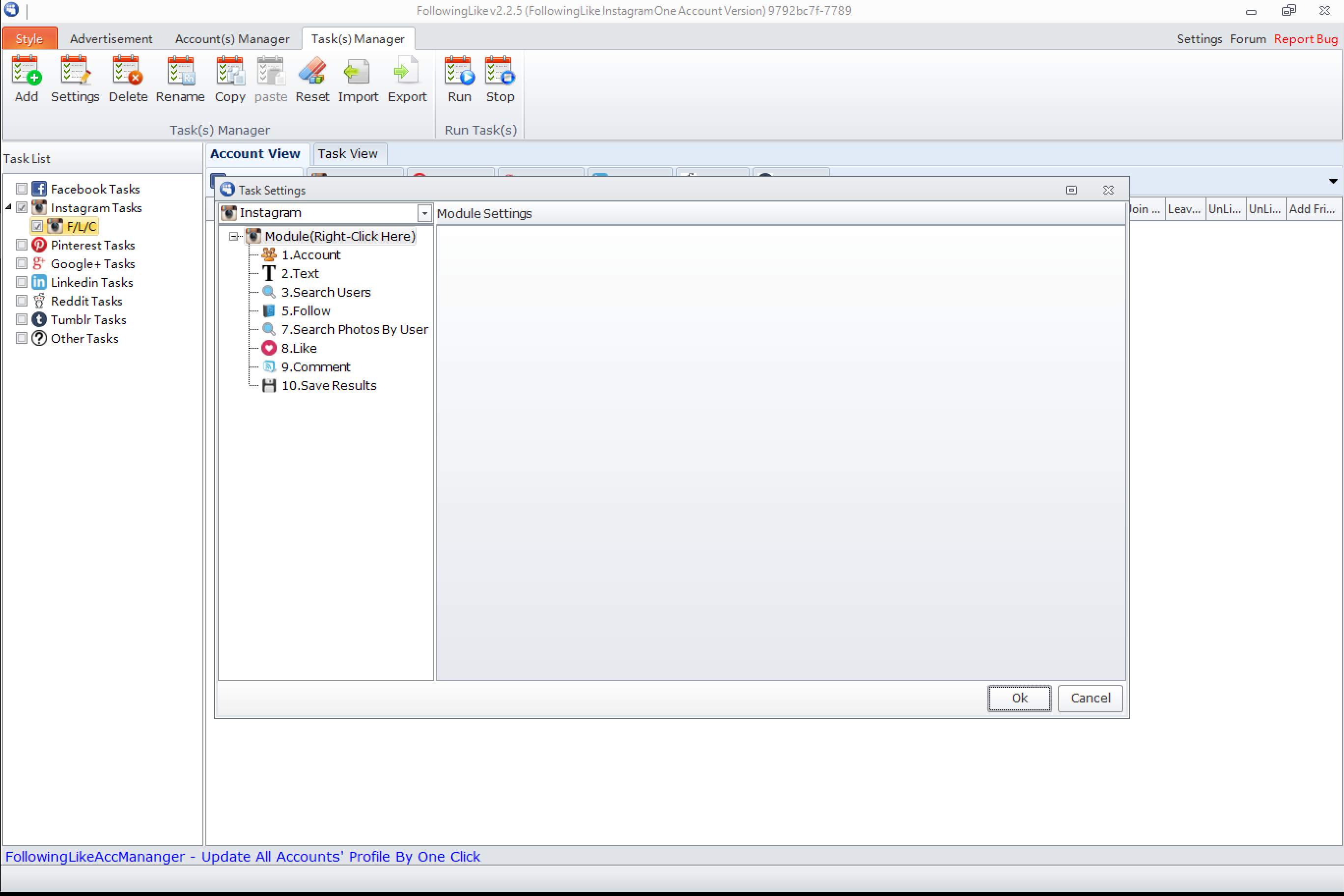Click the Export icon in ribbon
The image size is (1344, 896).
click(407, 71)
